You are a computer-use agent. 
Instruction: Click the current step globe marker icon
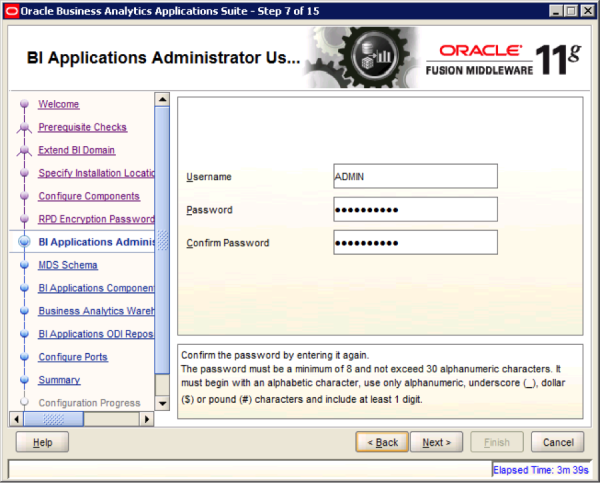[24, 242]
